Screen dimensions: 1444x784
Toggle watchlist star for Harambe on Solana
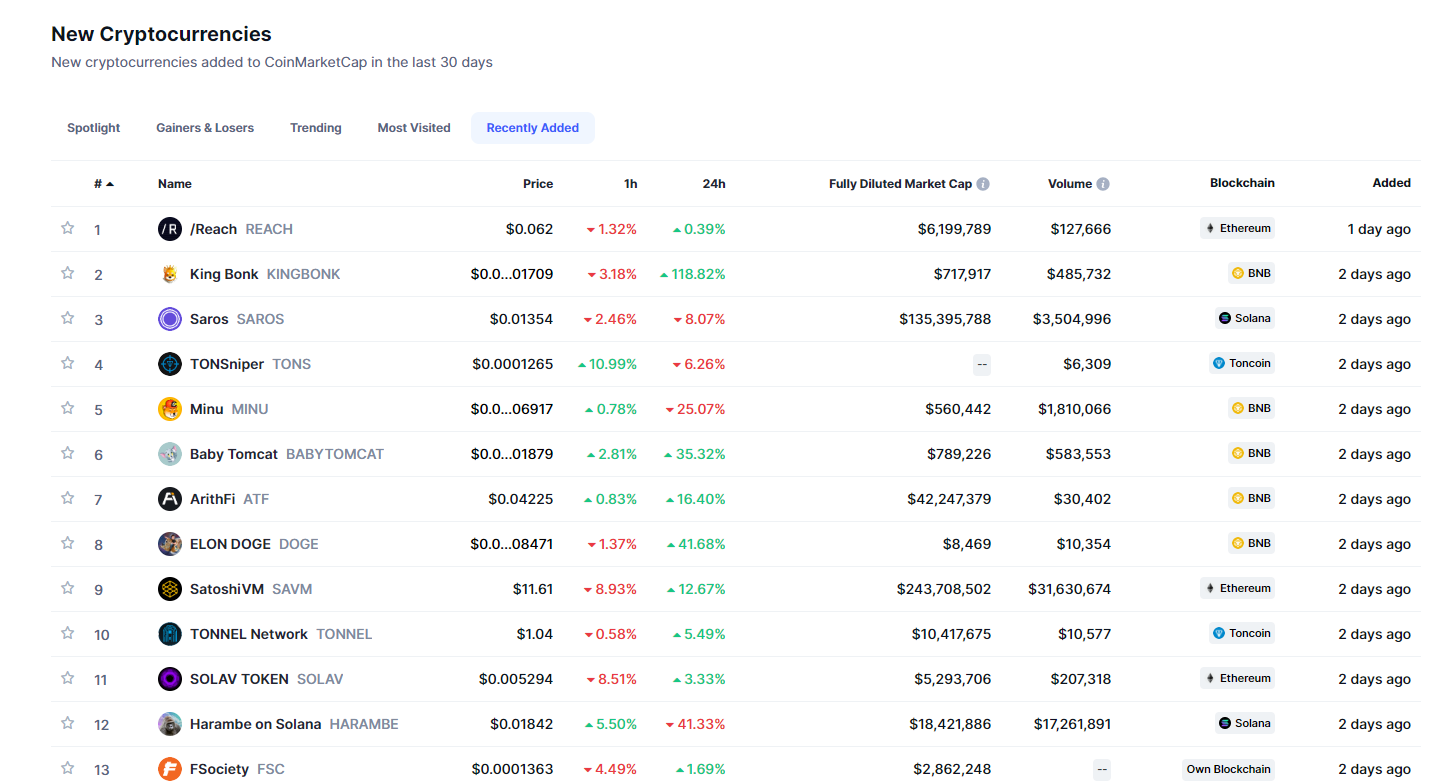[68, 723]
